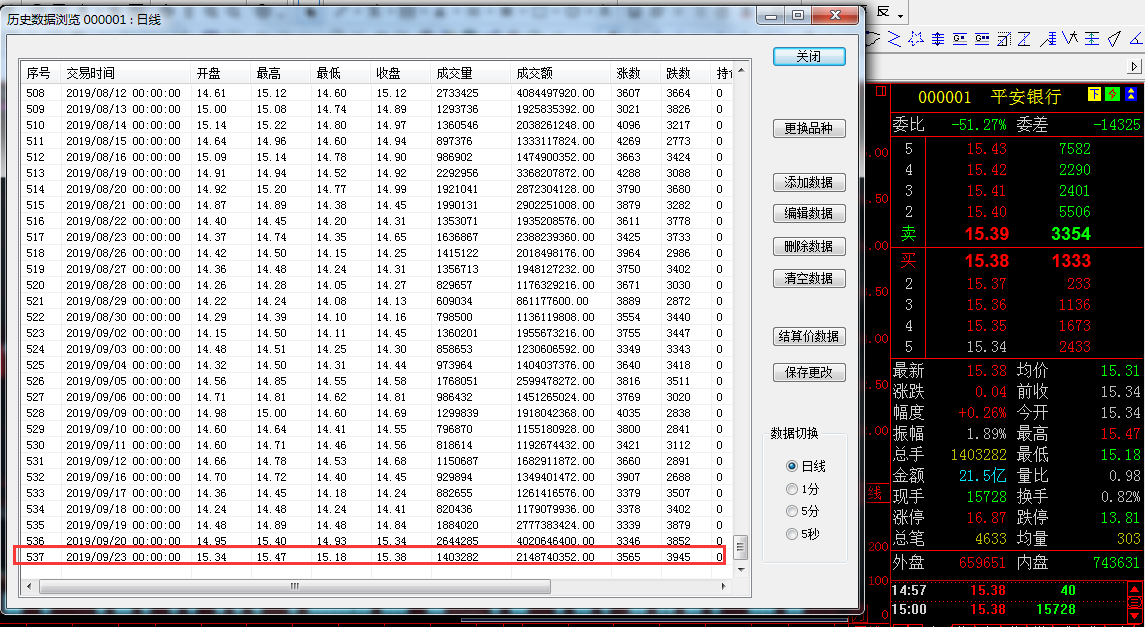
Task: Select the 1分 data radio button
Action: [x=792, y=489]
